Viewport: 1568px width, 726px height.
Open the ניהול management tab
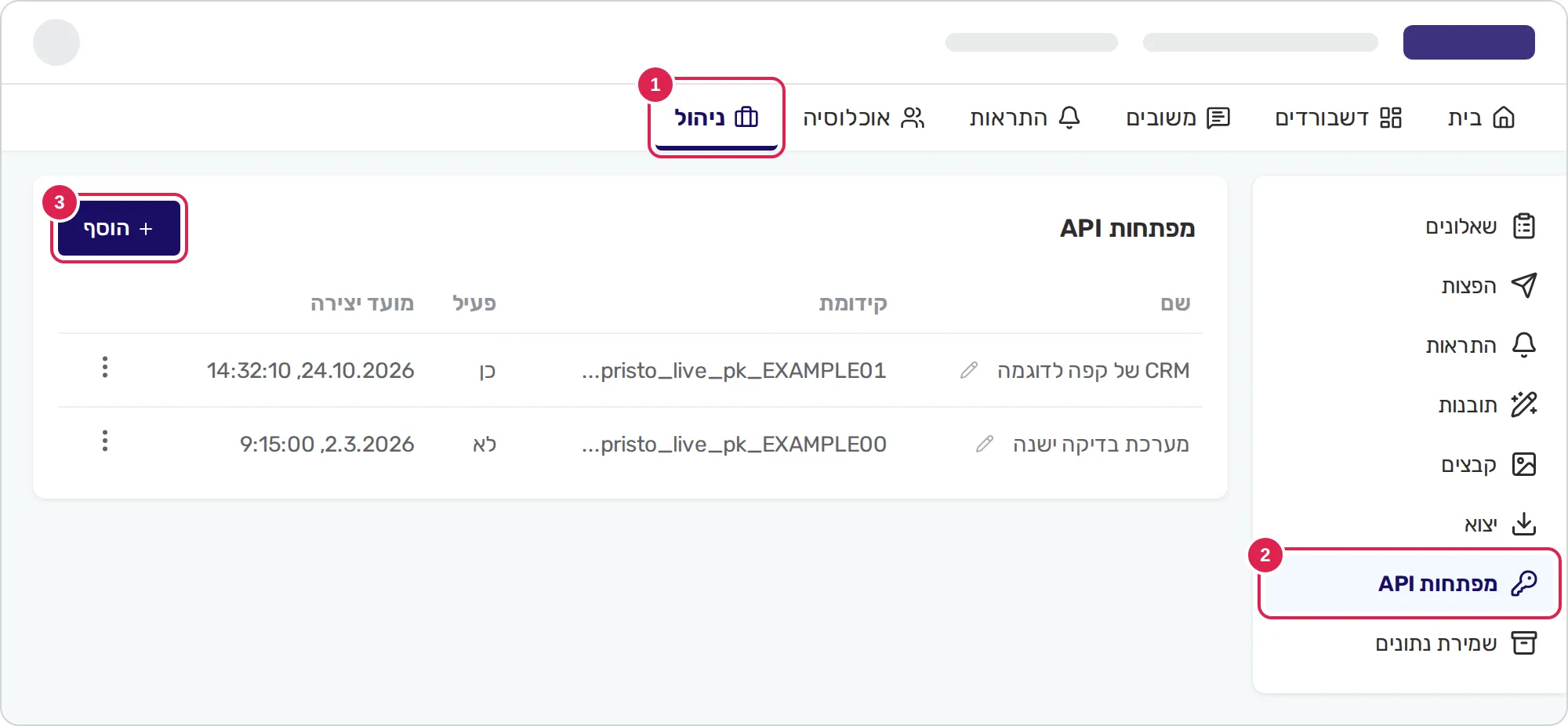(717, 118)
